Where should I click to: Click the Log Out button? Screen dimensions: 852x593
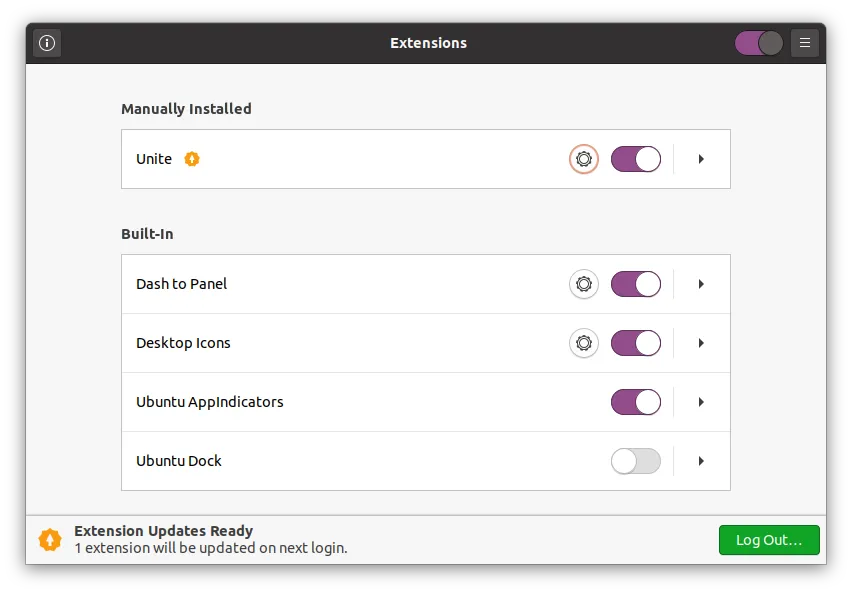coord(769,540)
